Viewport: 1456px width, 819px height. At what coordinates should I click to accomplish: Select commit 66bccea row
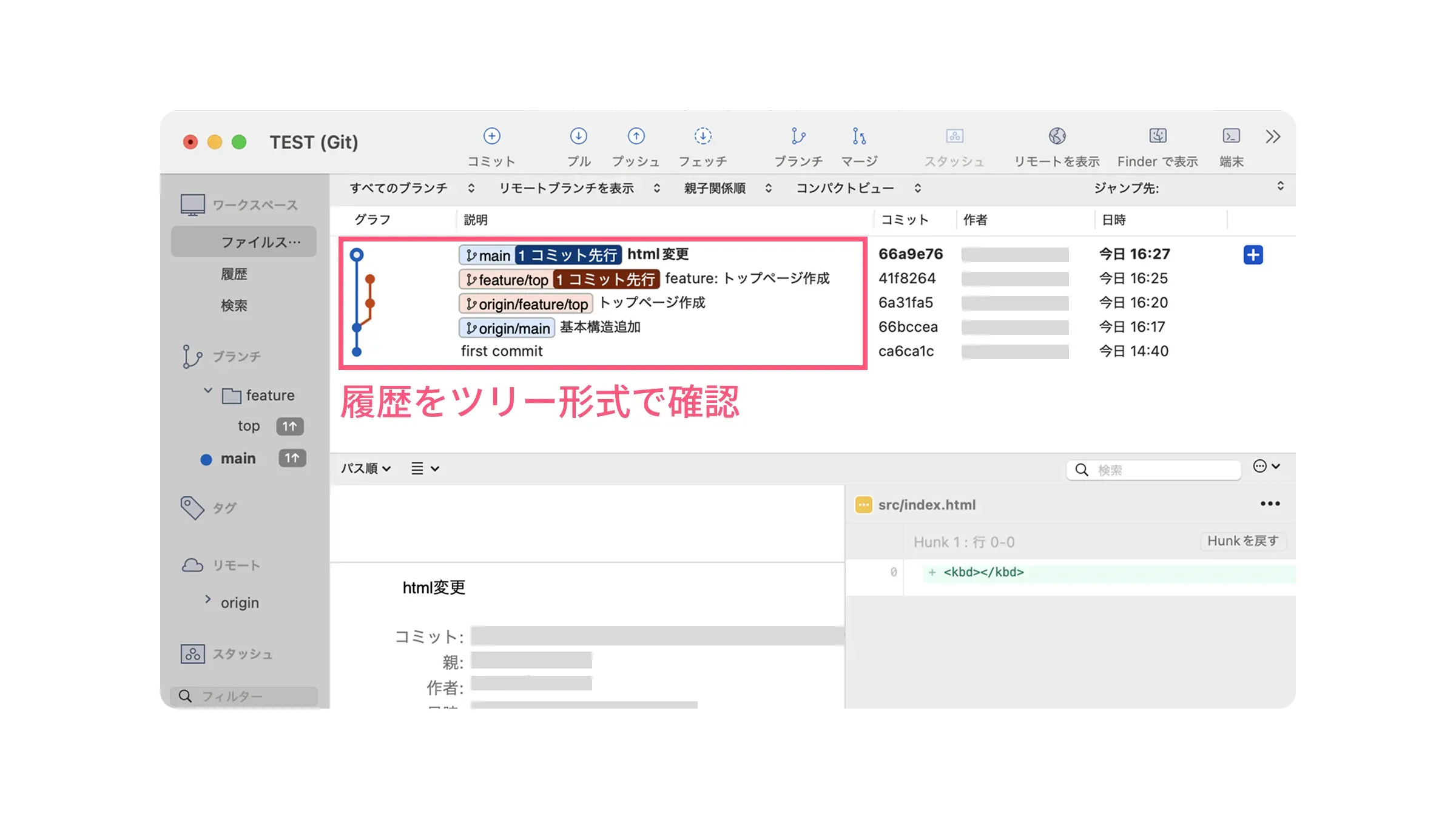click(x=813, y=328)
